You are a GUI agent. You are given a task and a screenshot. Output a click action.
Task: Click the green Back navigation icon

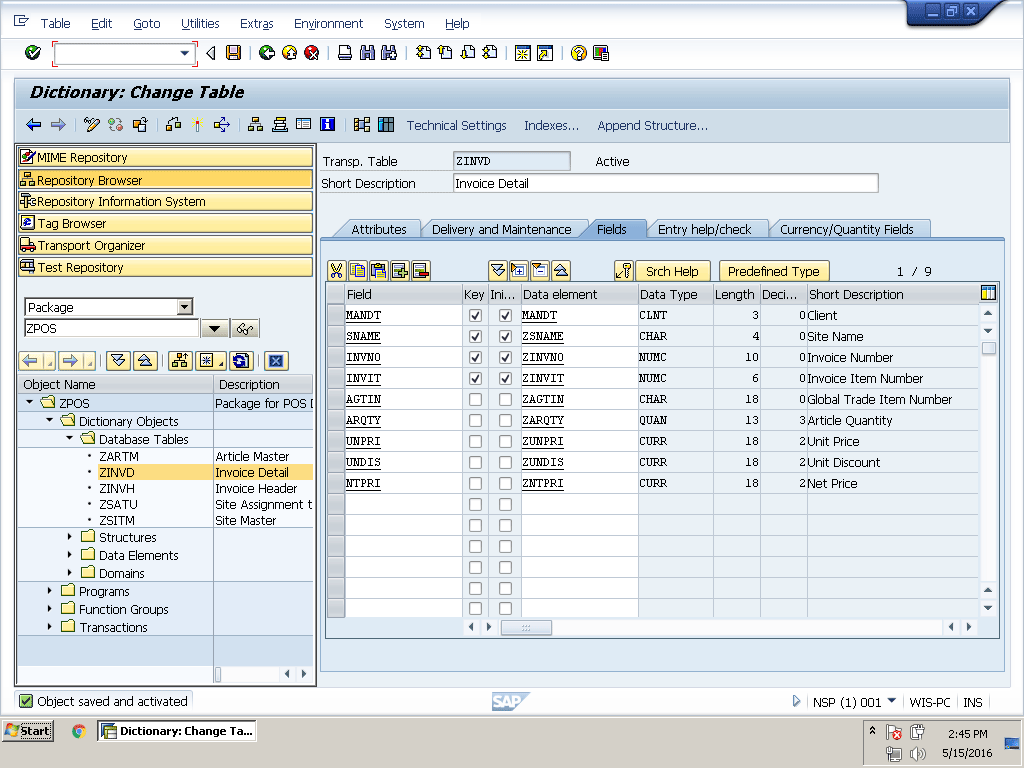tap(266, 53)
